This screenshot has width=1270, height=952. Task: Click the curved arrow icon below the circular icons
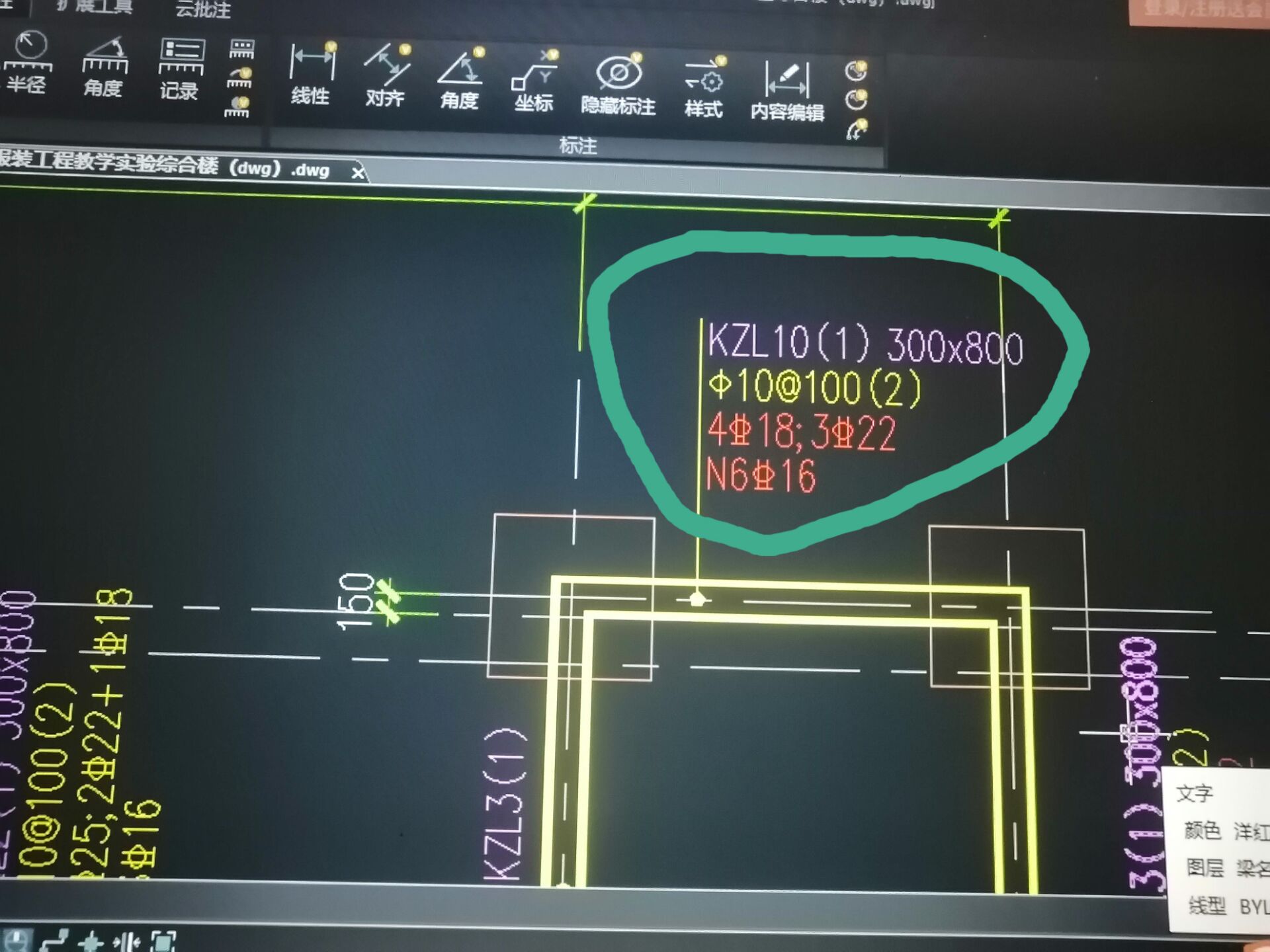pos(857,130)
